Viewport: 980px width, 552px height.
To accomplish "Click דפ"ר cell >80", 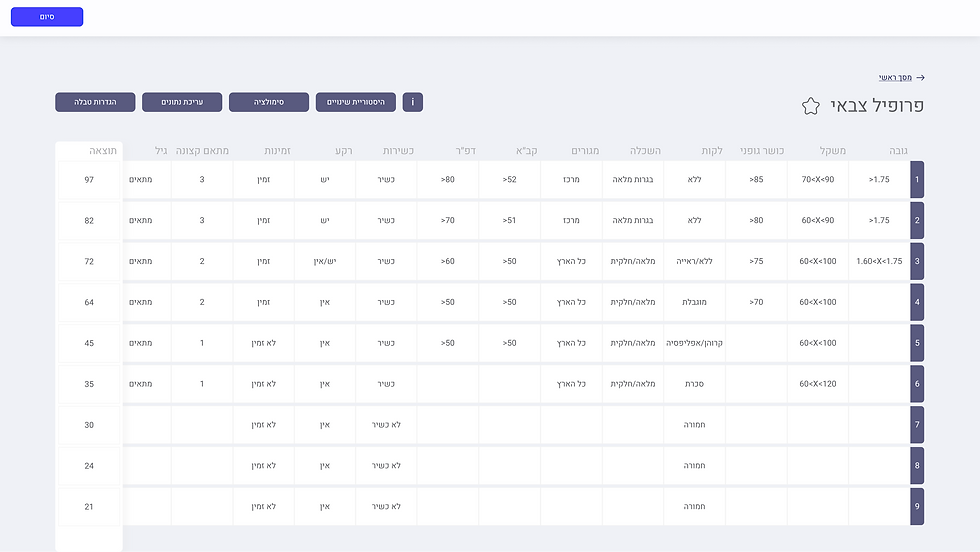I will click(x=448, y=179).
